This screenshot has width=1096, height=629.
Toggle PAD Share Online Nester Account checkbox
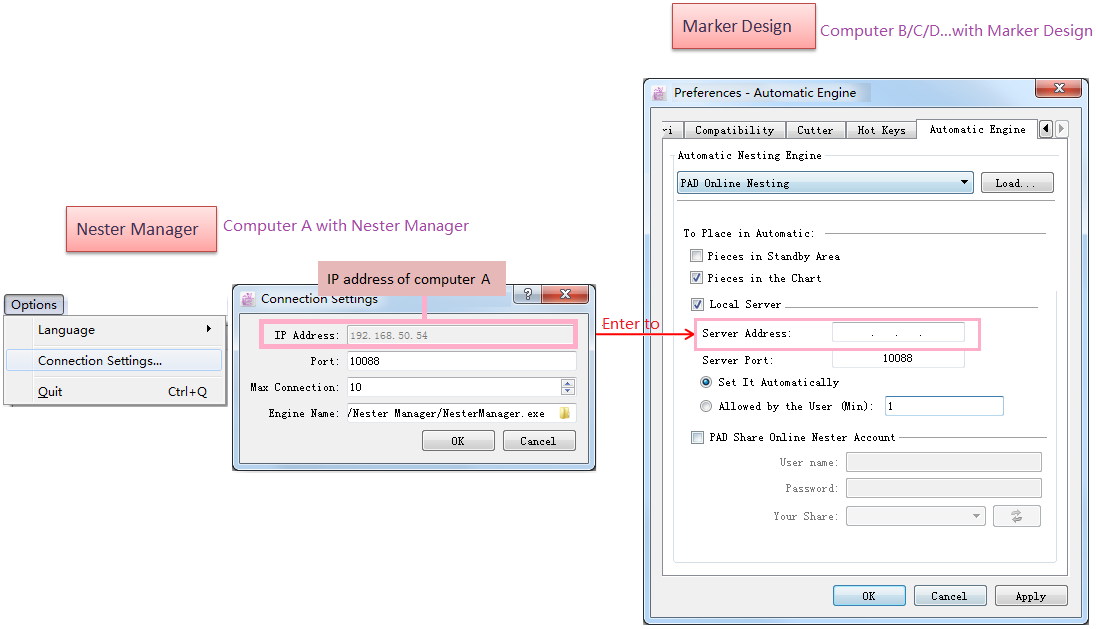click(697, 437)
